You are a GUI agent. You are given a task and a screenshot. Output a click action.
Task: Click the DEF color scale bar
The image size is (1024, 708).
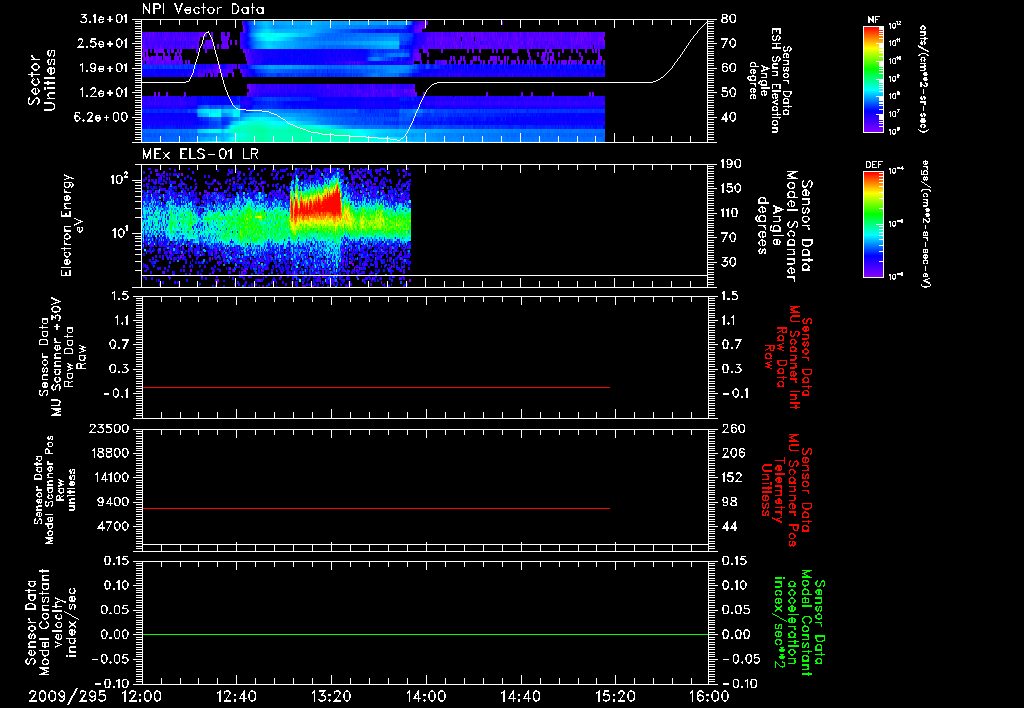pyautogui.click(x=874, y=224)
